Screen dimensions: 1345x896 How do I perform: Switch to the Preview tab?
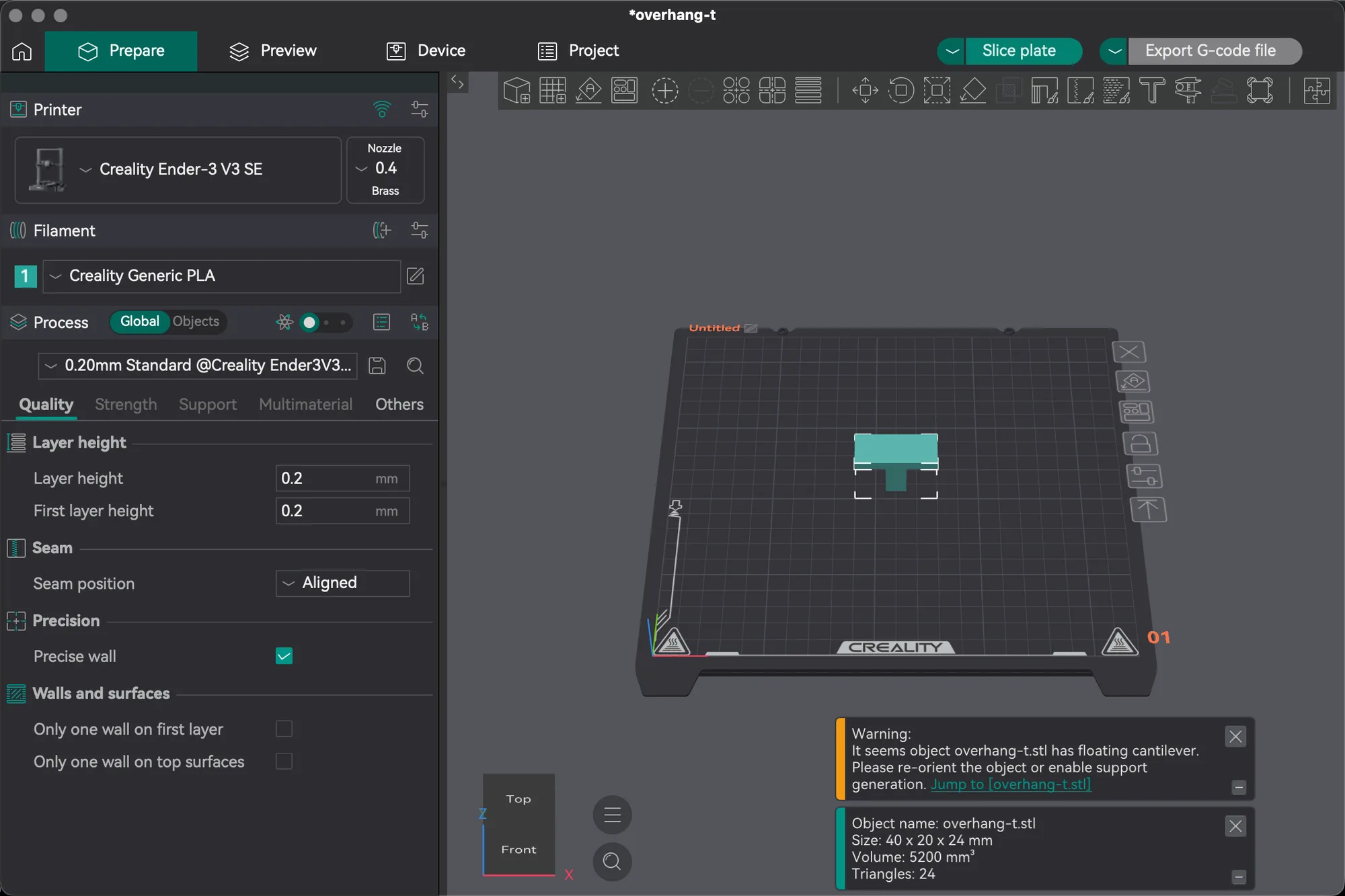pos(273,51)
